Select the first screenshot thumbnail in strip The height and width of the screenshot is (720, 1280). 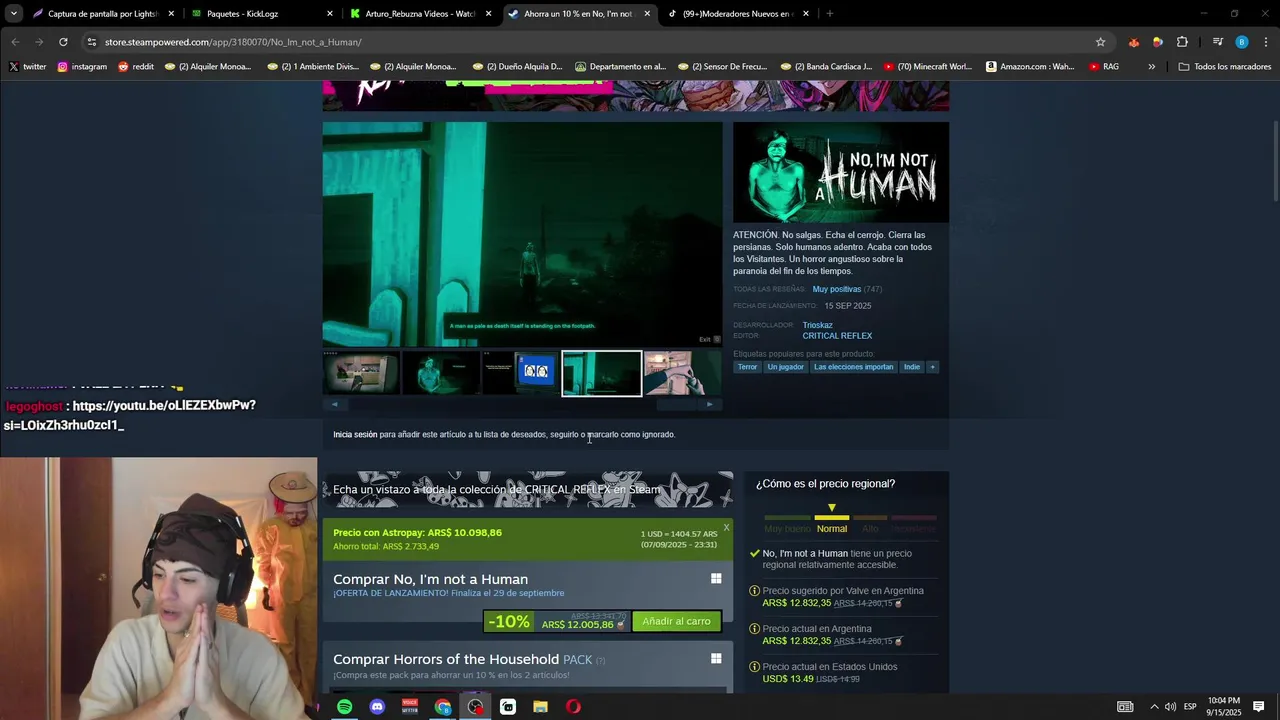pos(361,373)
